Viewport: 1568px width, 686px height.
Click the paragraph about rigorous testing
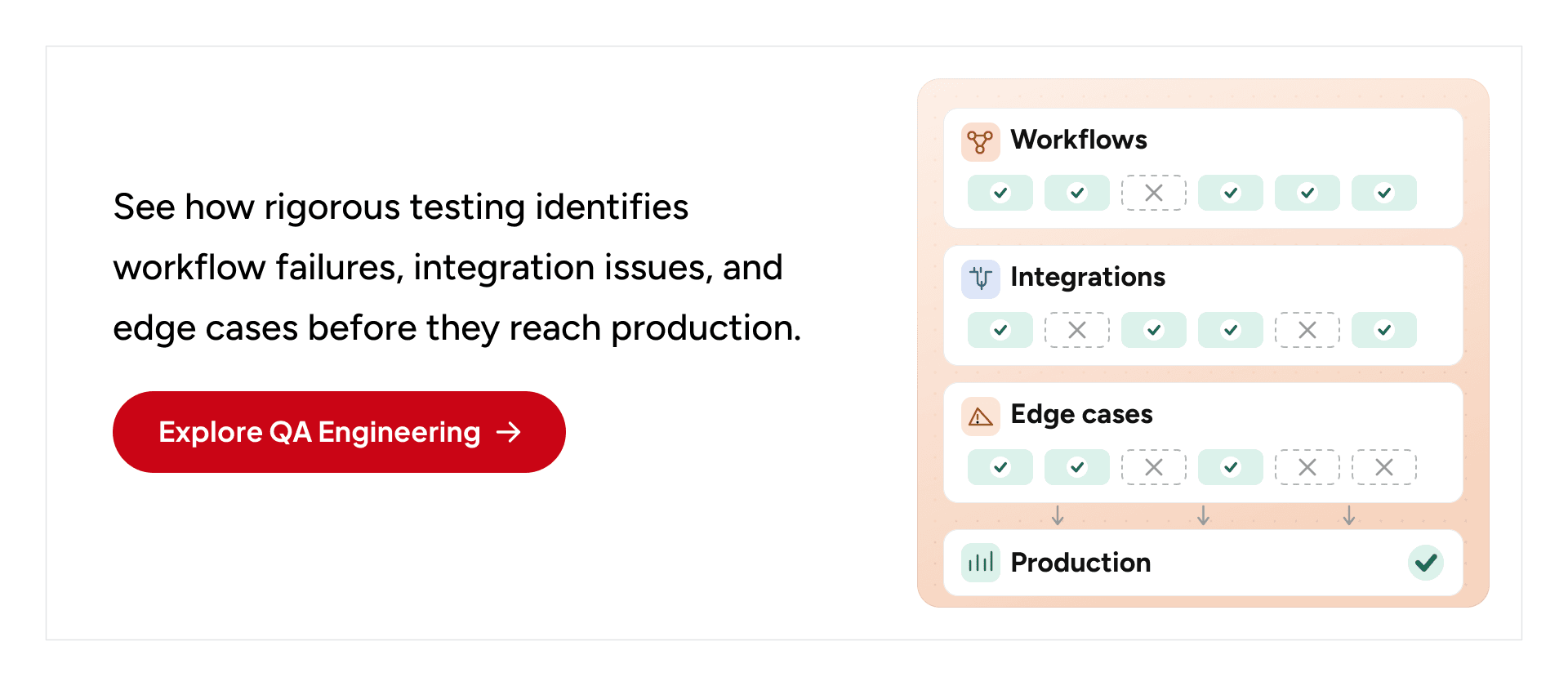click(x=457, y=268)
